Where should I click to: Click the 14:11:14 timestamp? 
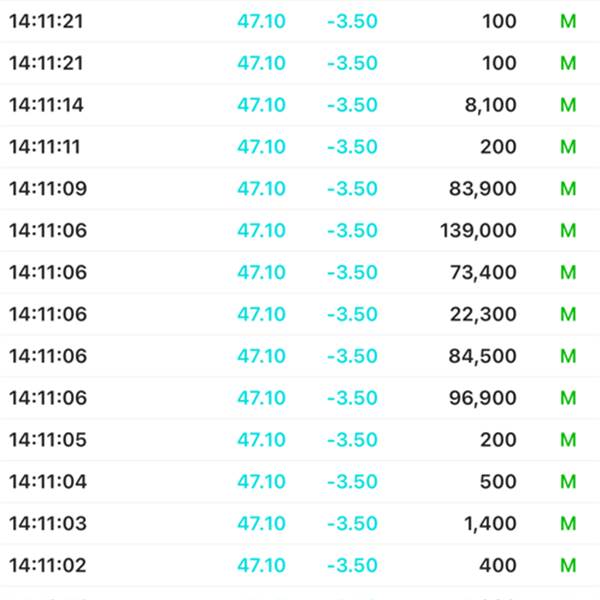[x=46, y=105]
